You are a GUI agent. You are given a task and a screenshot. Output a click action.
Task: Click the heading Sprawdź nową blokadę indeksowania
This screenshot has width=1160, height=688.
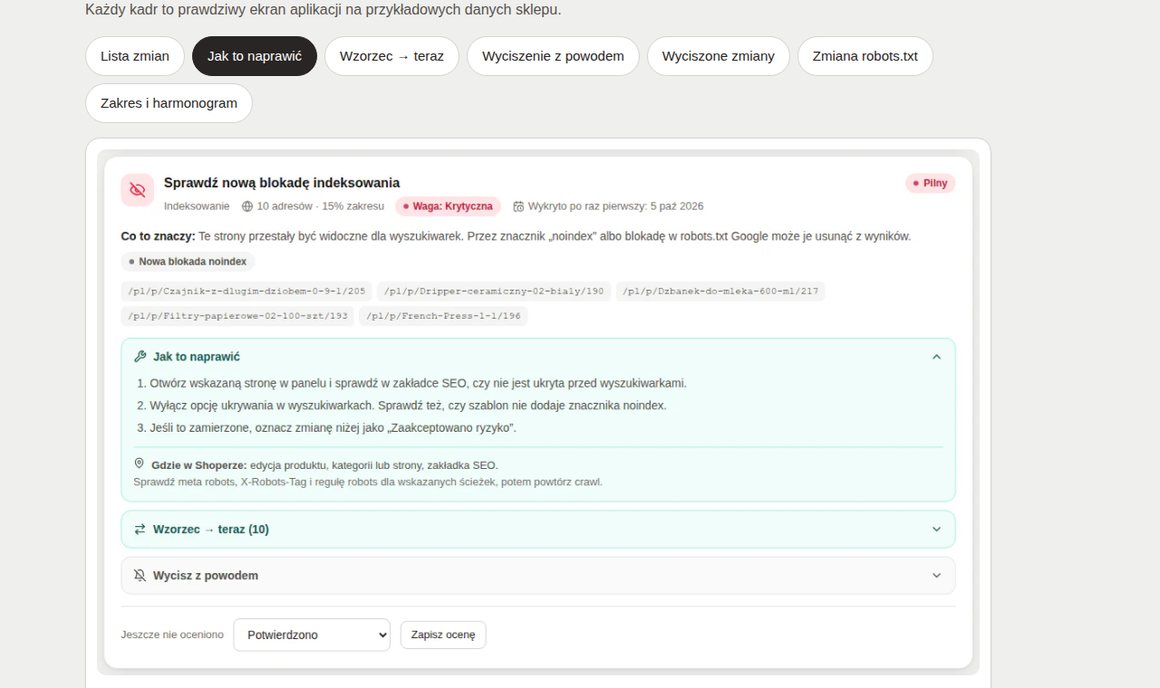point(282,183)
